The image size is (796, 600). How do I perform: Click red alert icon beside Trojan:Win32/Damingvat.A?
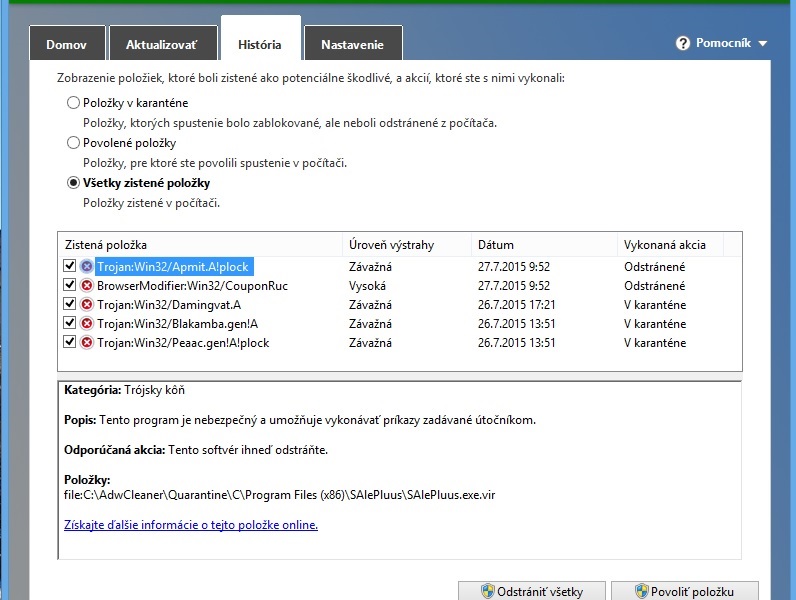tap(86, 305)
